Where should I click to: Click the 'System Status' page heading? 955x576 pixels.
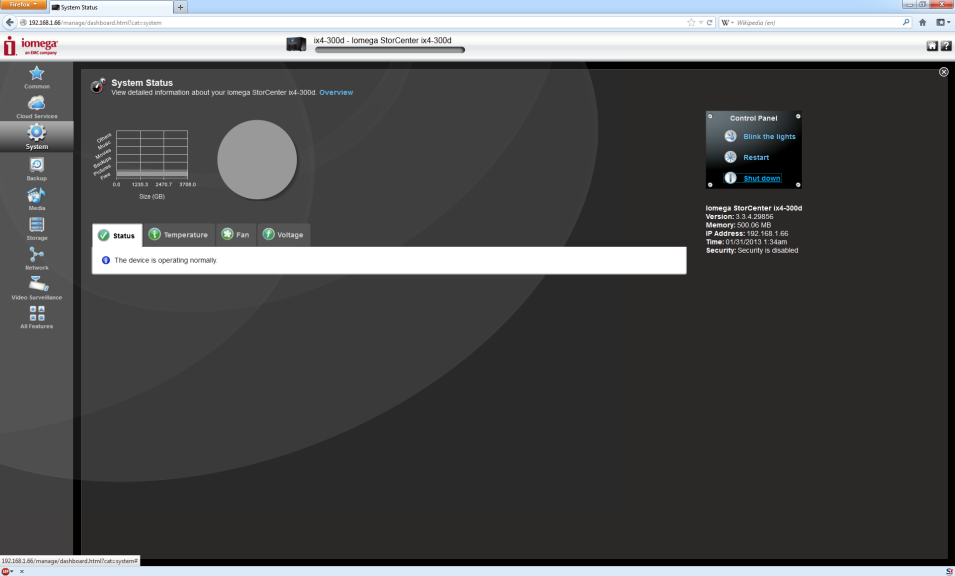point(142,83)
